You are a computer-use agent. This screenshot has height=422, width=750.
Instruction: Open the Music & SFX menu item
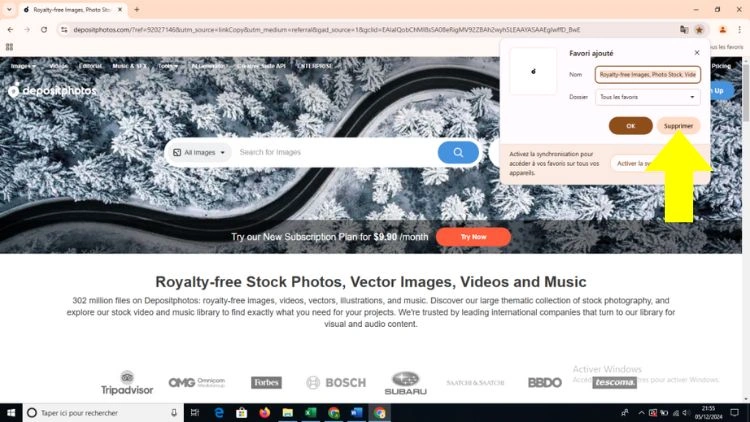[x=129, y=66]
